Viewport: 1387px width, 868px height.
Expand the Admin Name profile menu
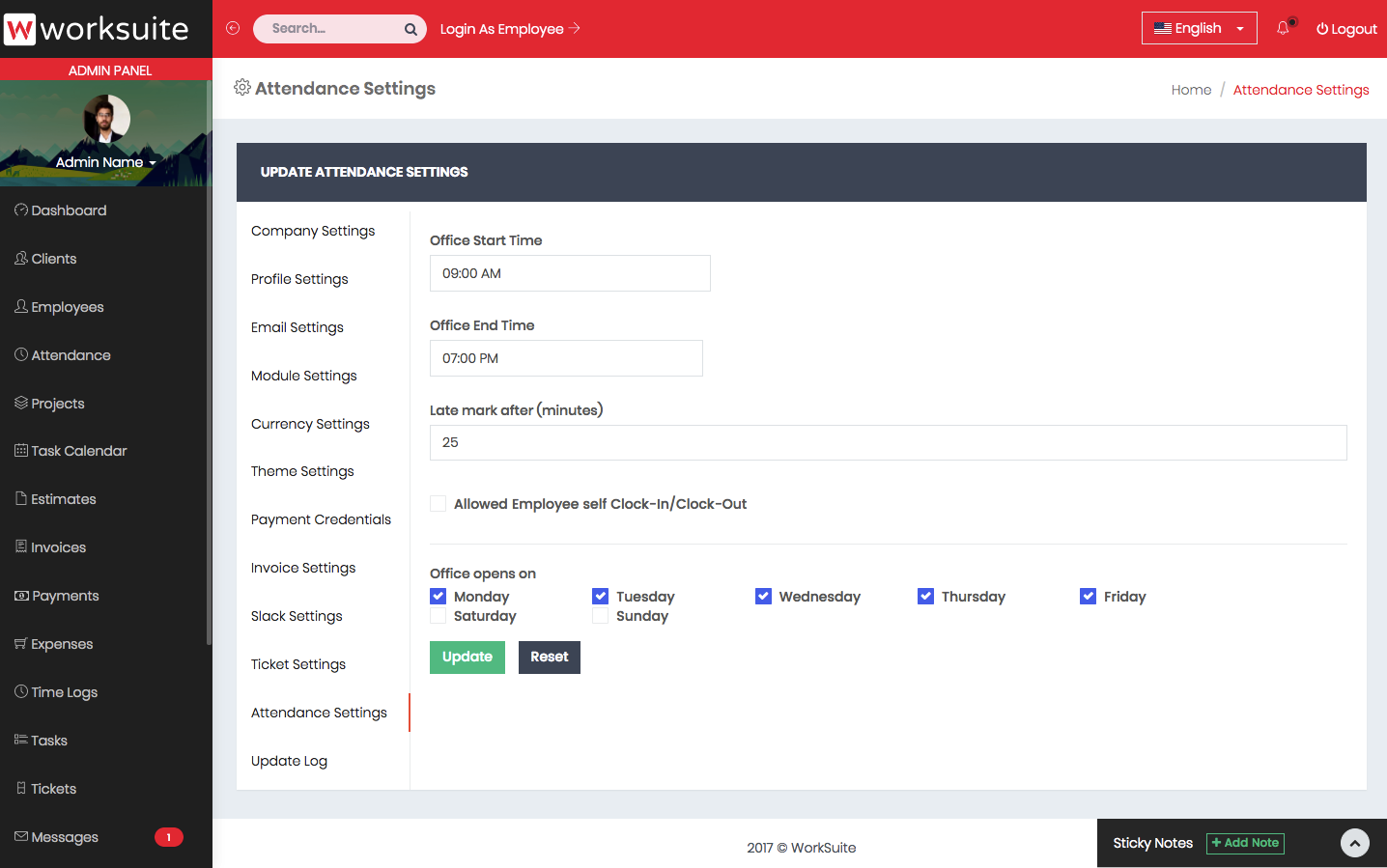(x=105, y=162)
